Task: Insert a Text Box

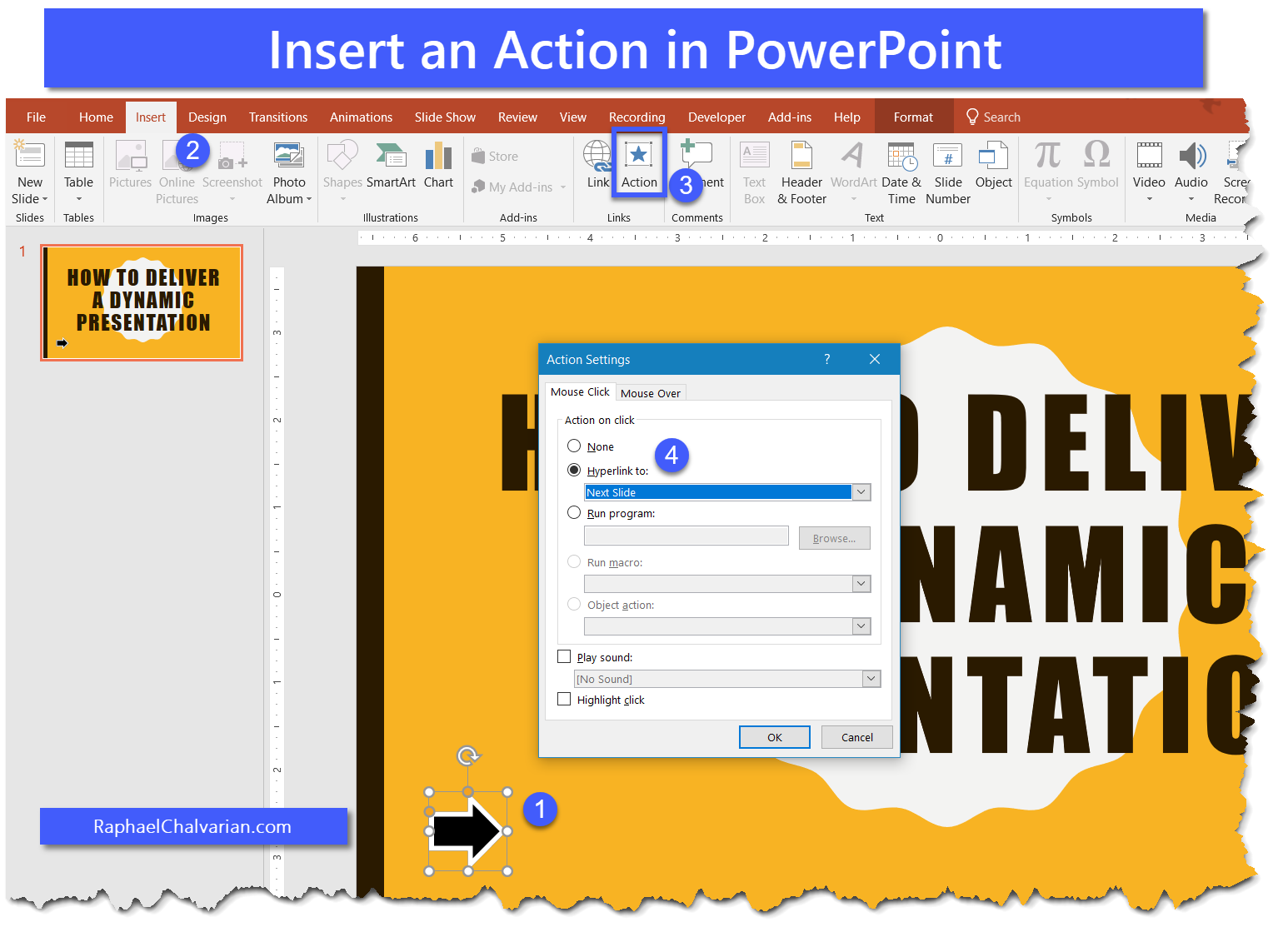Action: 754,172
